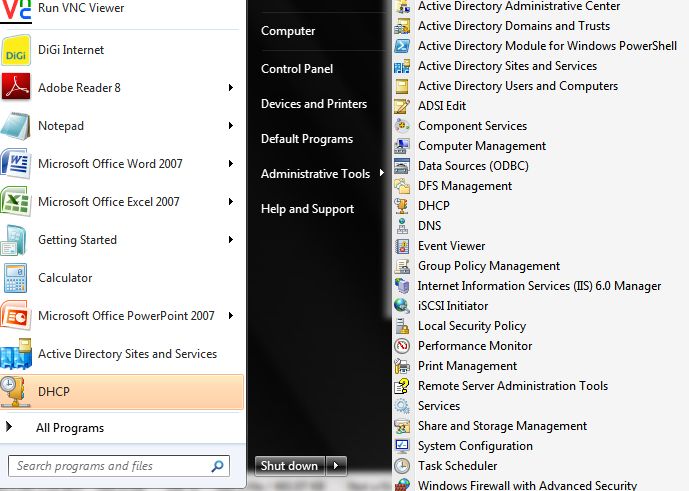This screenshot has height=491, width=689.
Task: Click Performance Monitor icon
Action: pos(402,346)
